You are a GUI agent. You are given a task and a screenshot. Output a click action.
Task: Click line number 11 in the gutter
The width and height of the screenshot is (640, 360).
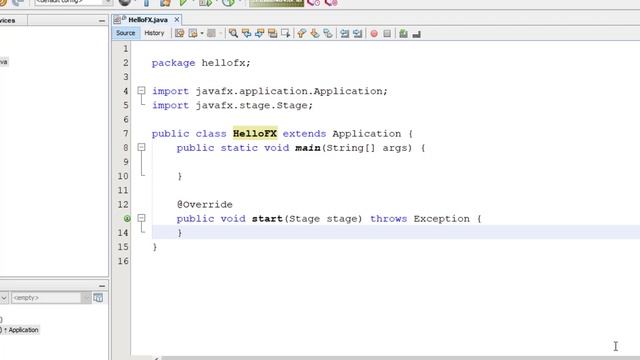point(123,190)
